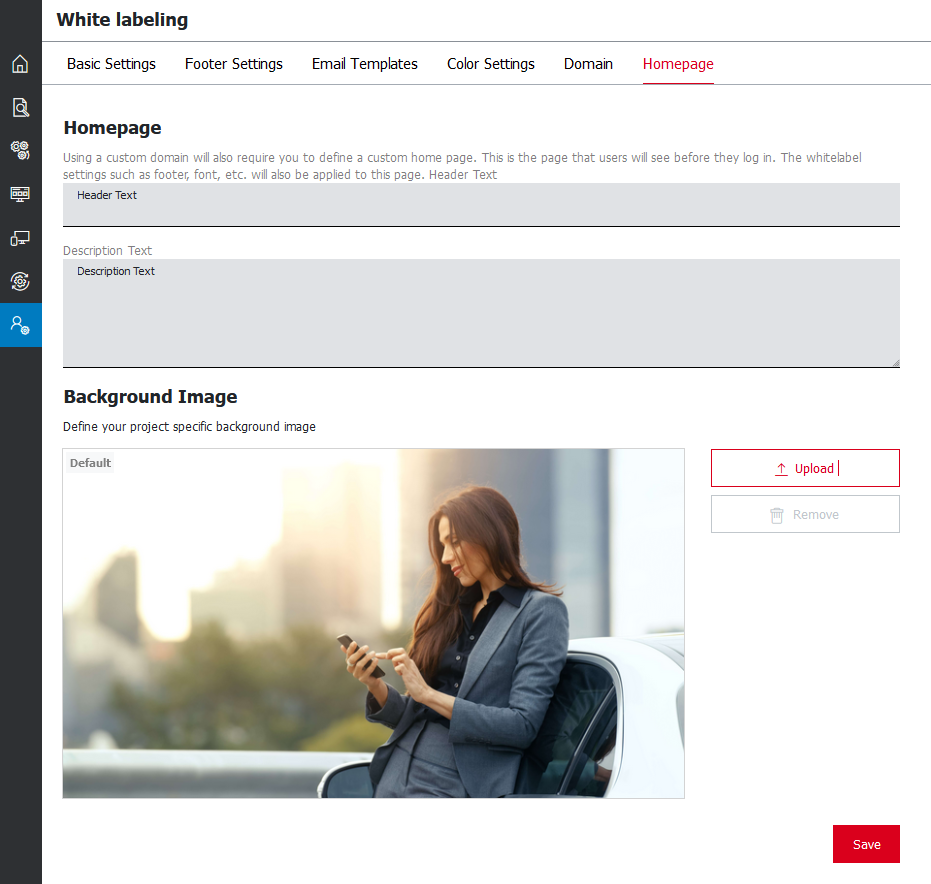Image resolution: width=931 pixels, height=884 pixels.
Task: Select the Homepage tab
Action: pos(678,64)
